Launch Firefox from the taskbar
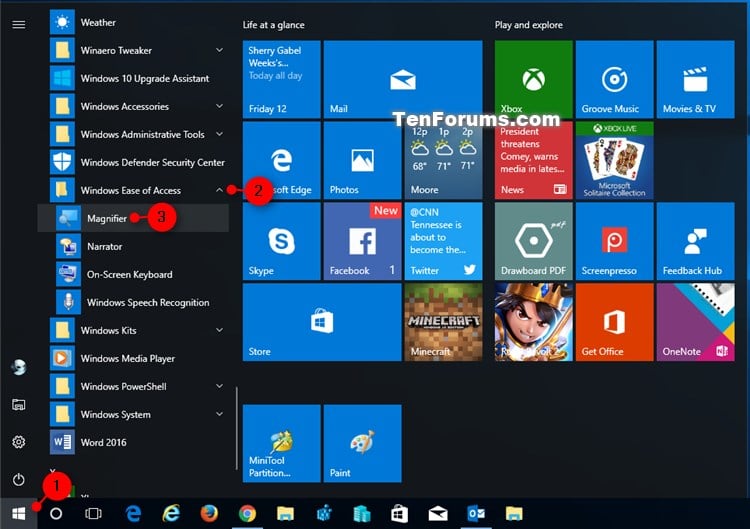Screen dimensions: 750x529 pyautogui.click(x=209, y=514)
